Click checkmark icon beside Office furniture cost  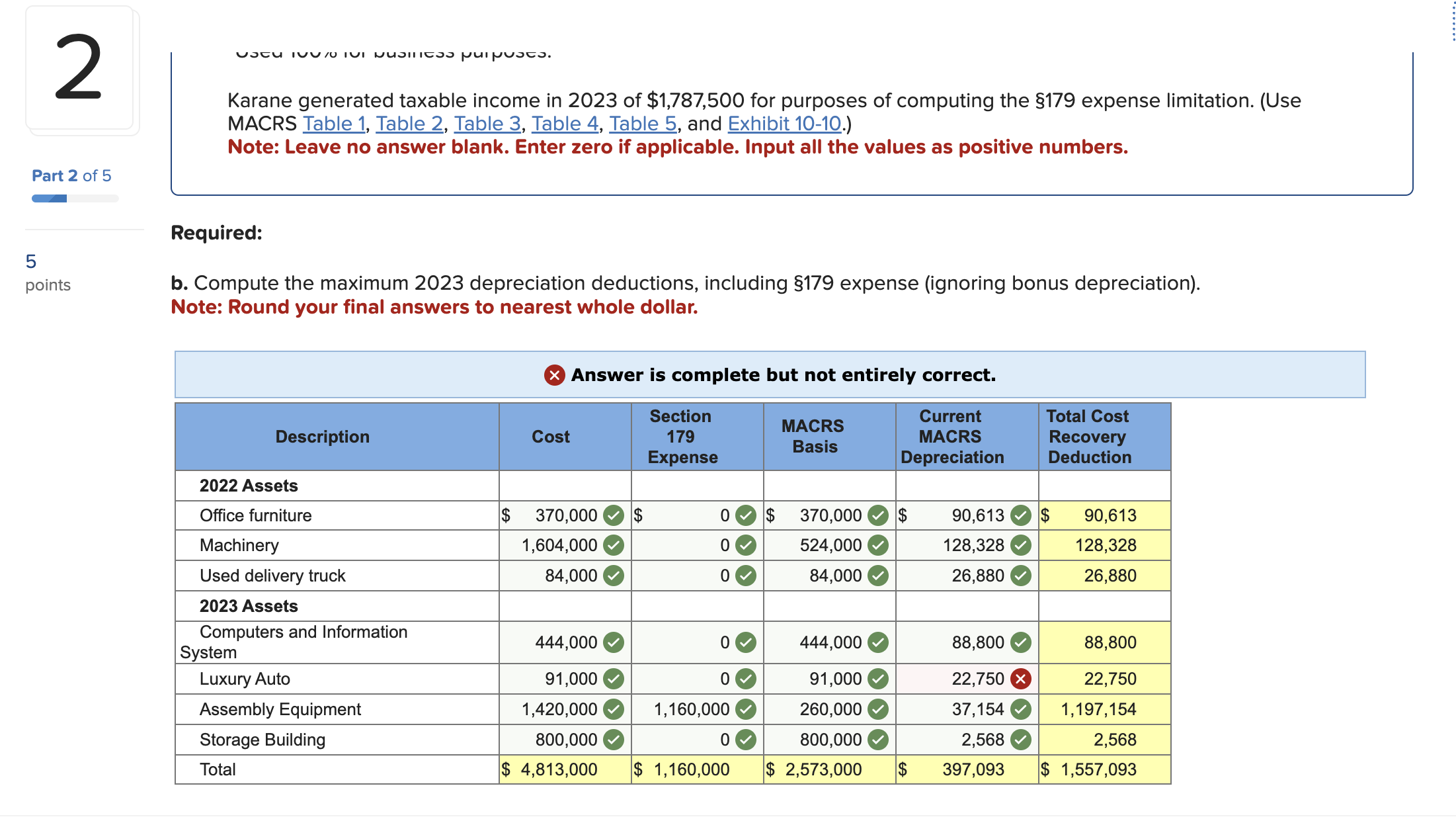pos(614,515)
